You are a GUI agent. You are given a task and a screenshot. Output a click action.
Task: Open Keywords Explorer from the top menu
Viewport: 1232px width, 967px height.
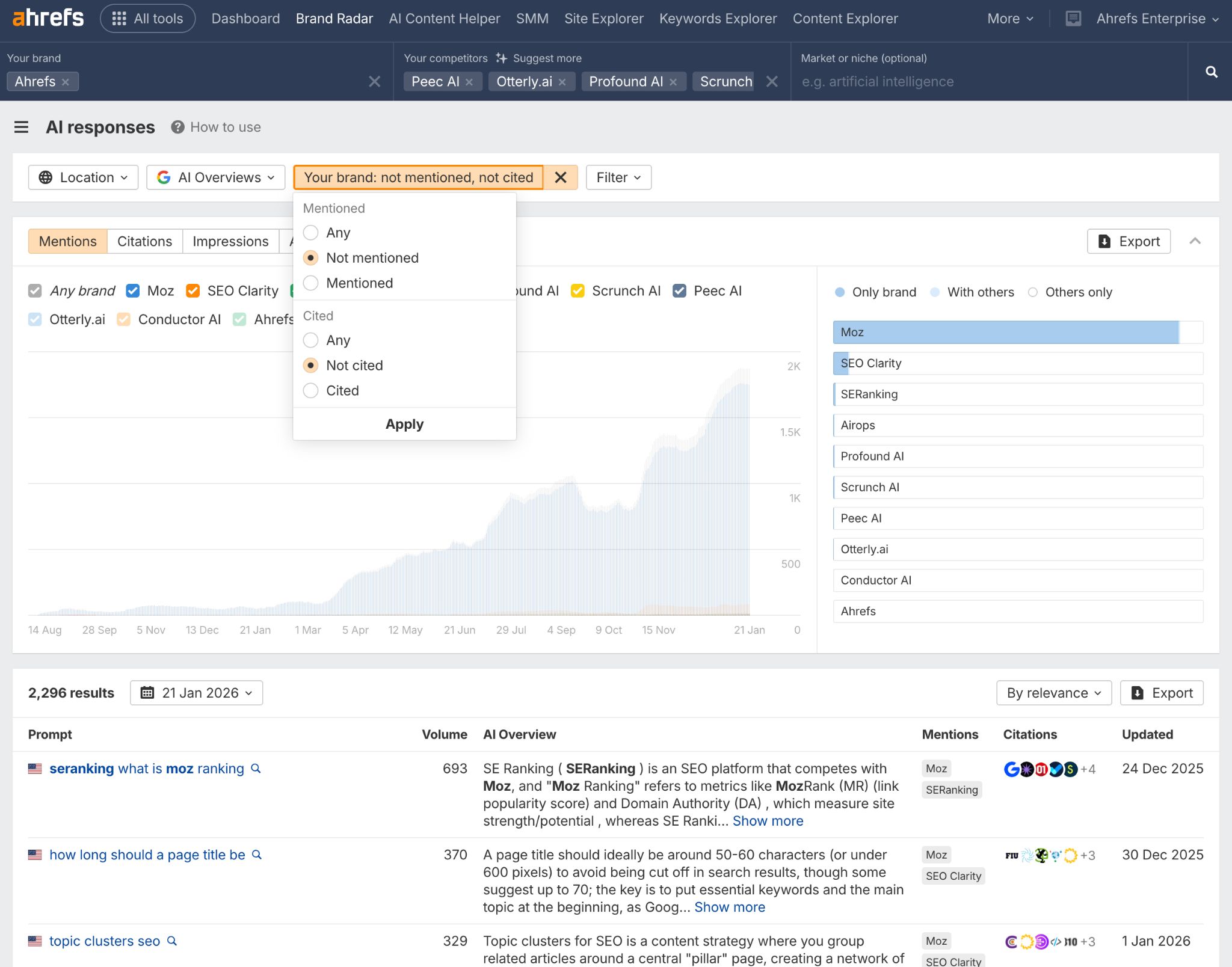[717, 19]
